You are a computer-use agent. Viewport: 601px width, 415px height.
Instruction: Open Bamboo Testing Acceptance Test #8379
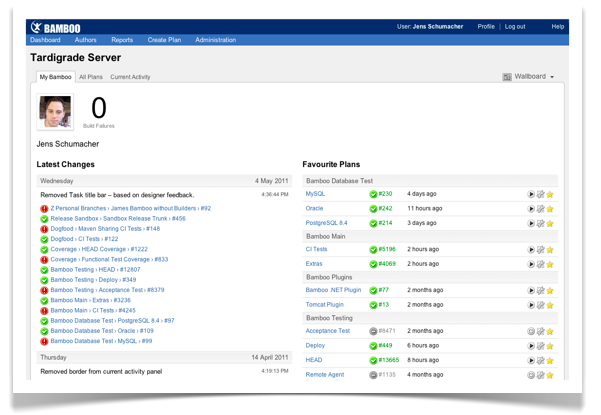(107, 290)
